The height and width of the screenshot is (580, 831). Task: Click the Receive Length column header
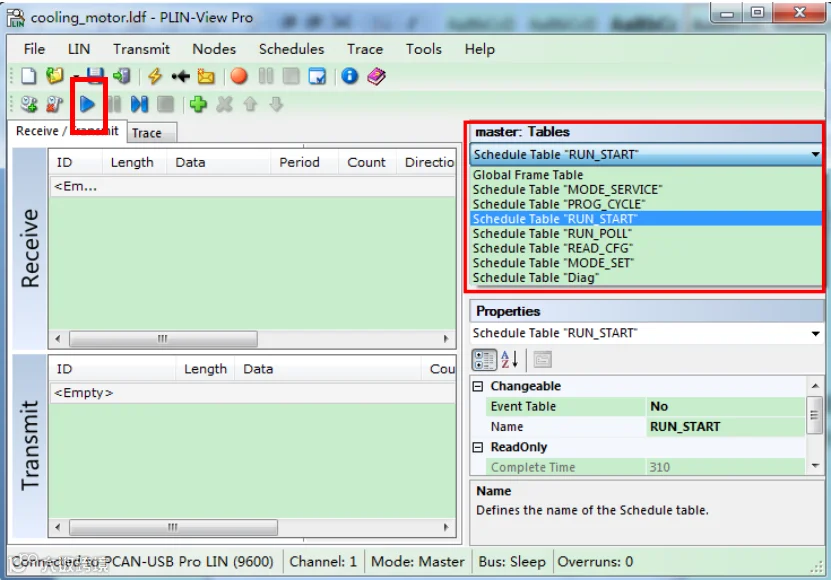tap(134, 162)
